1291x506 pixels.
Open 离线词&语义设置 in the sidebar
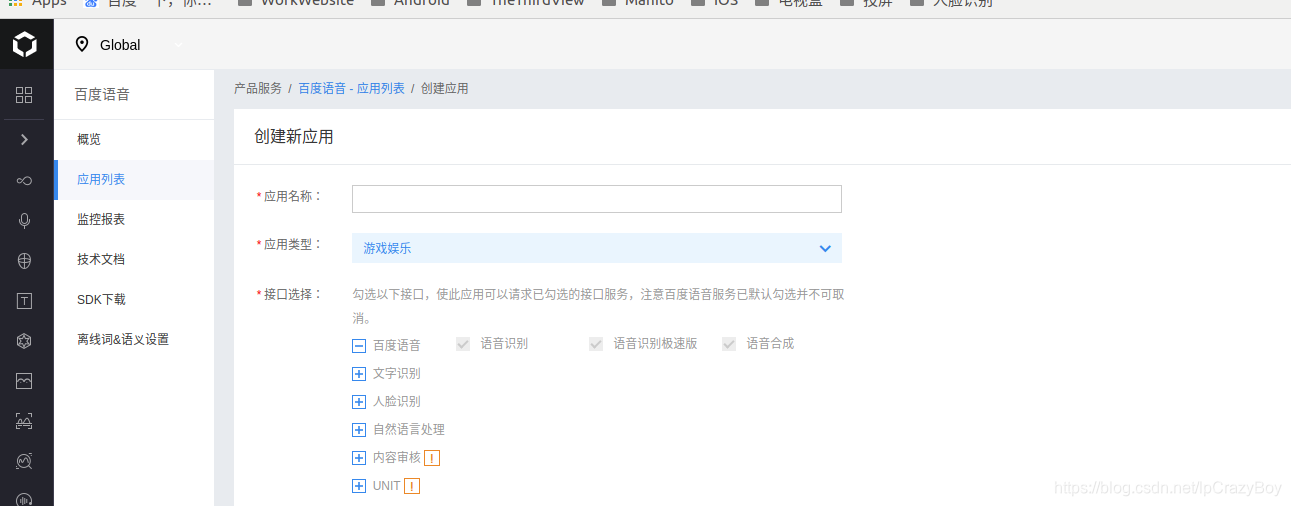point(134,339)
